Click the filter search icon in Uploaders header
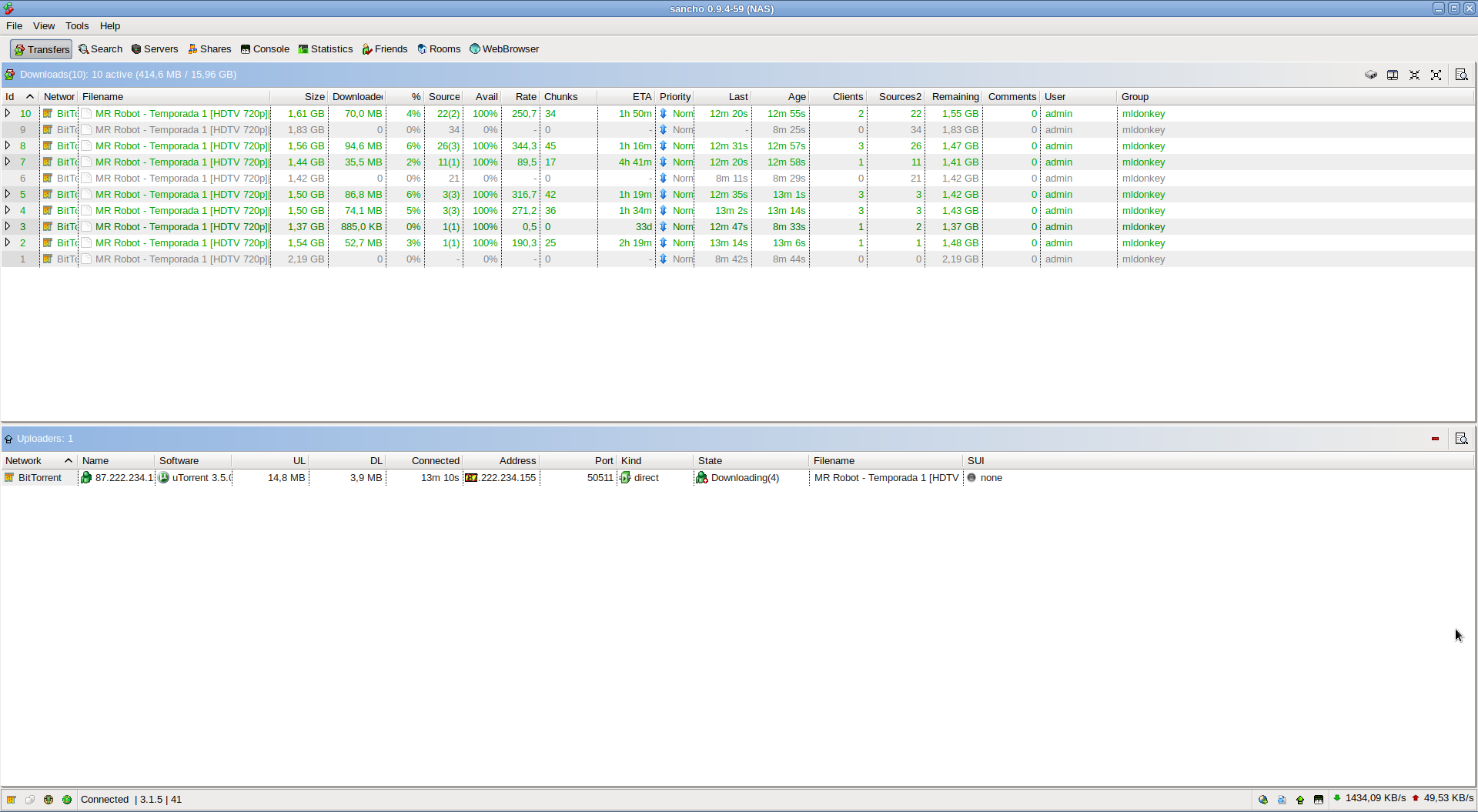The image size is (1478, 812). coord(1461,439)
